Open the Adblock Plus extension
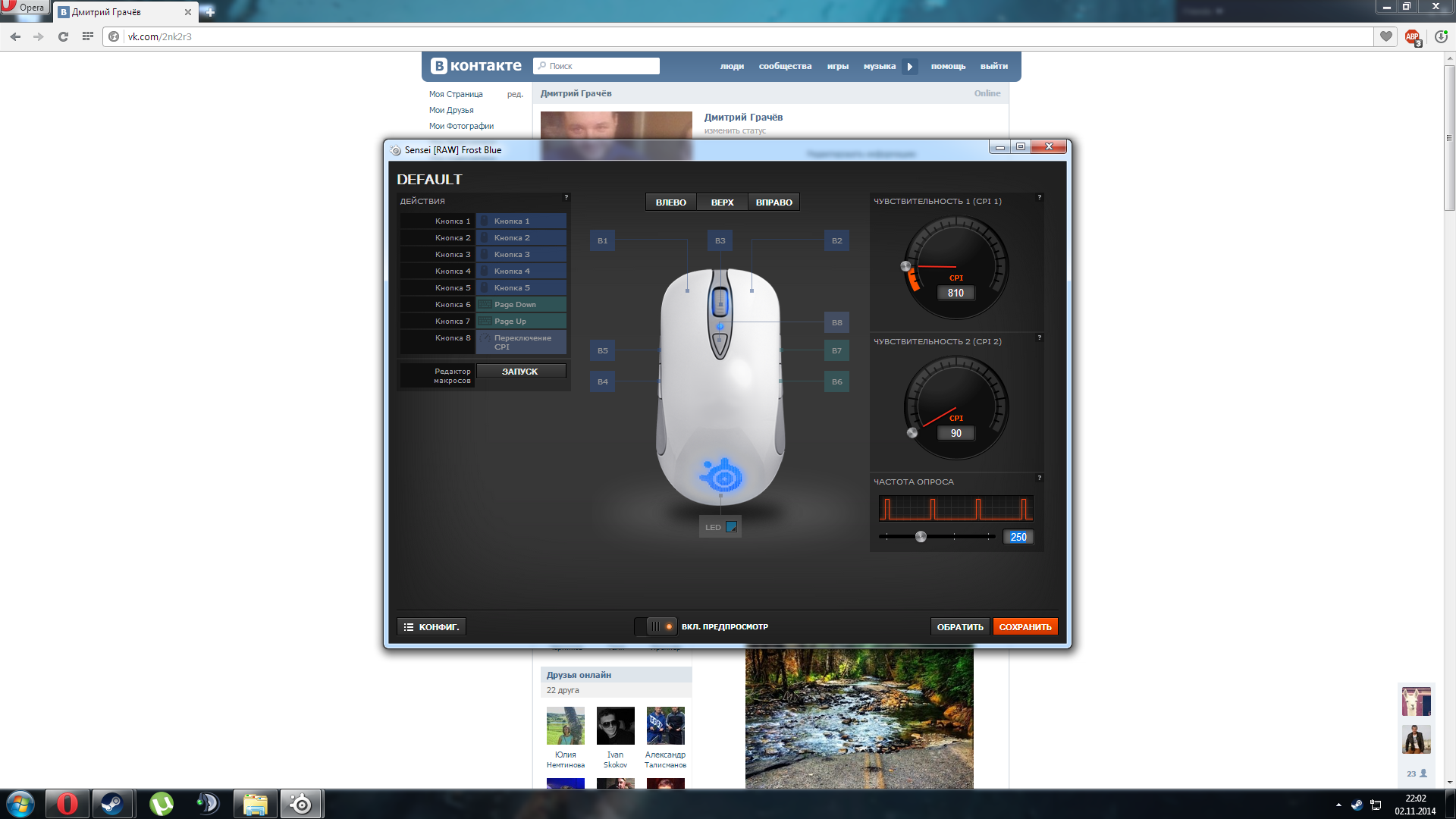This screenshot has width=1456, height=819. pyautogui.click(x=1413, y=37)
